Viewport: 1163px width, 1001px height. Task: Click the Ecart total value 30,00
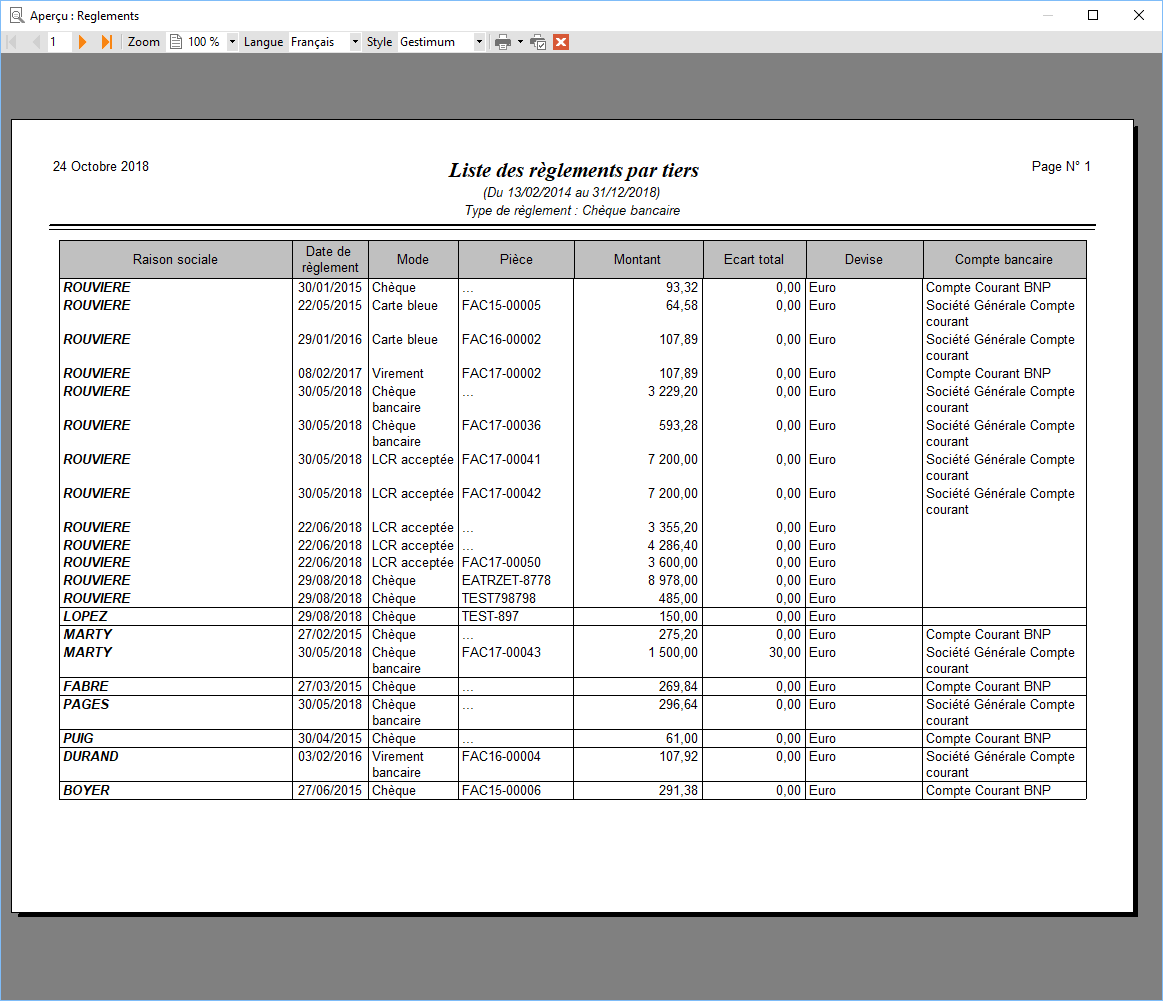point(785,653)
